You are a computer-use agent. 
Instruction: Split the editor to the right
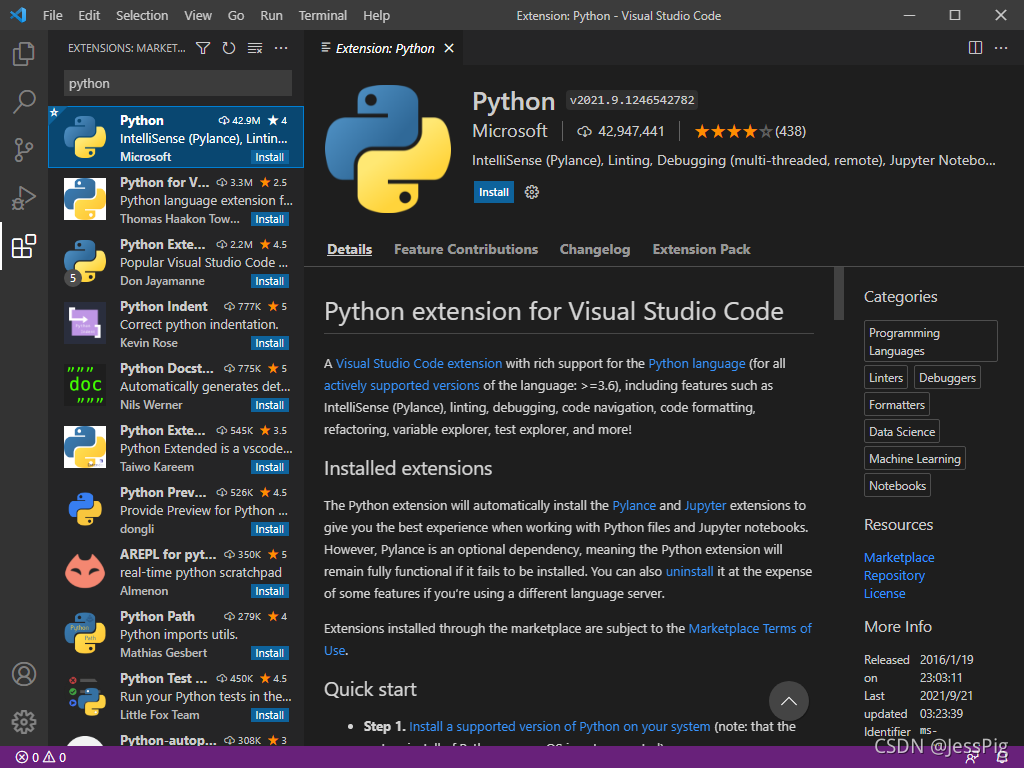[x=975, y=48]
